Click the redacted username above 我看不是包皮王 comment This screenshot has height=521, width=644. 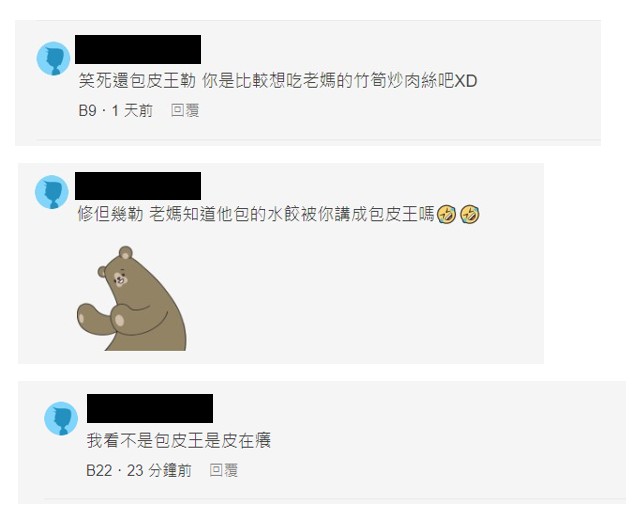150,409
